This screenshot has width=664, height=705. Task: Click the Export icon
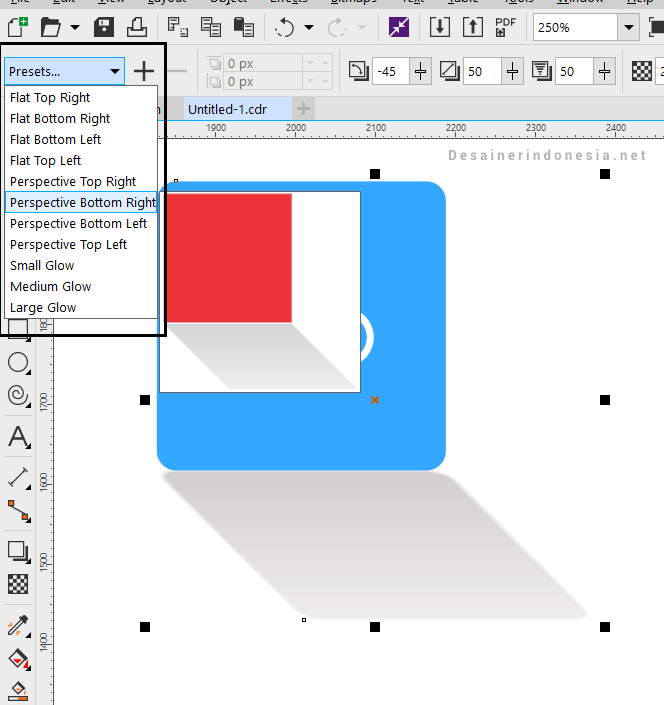click(x=473, y=27)
